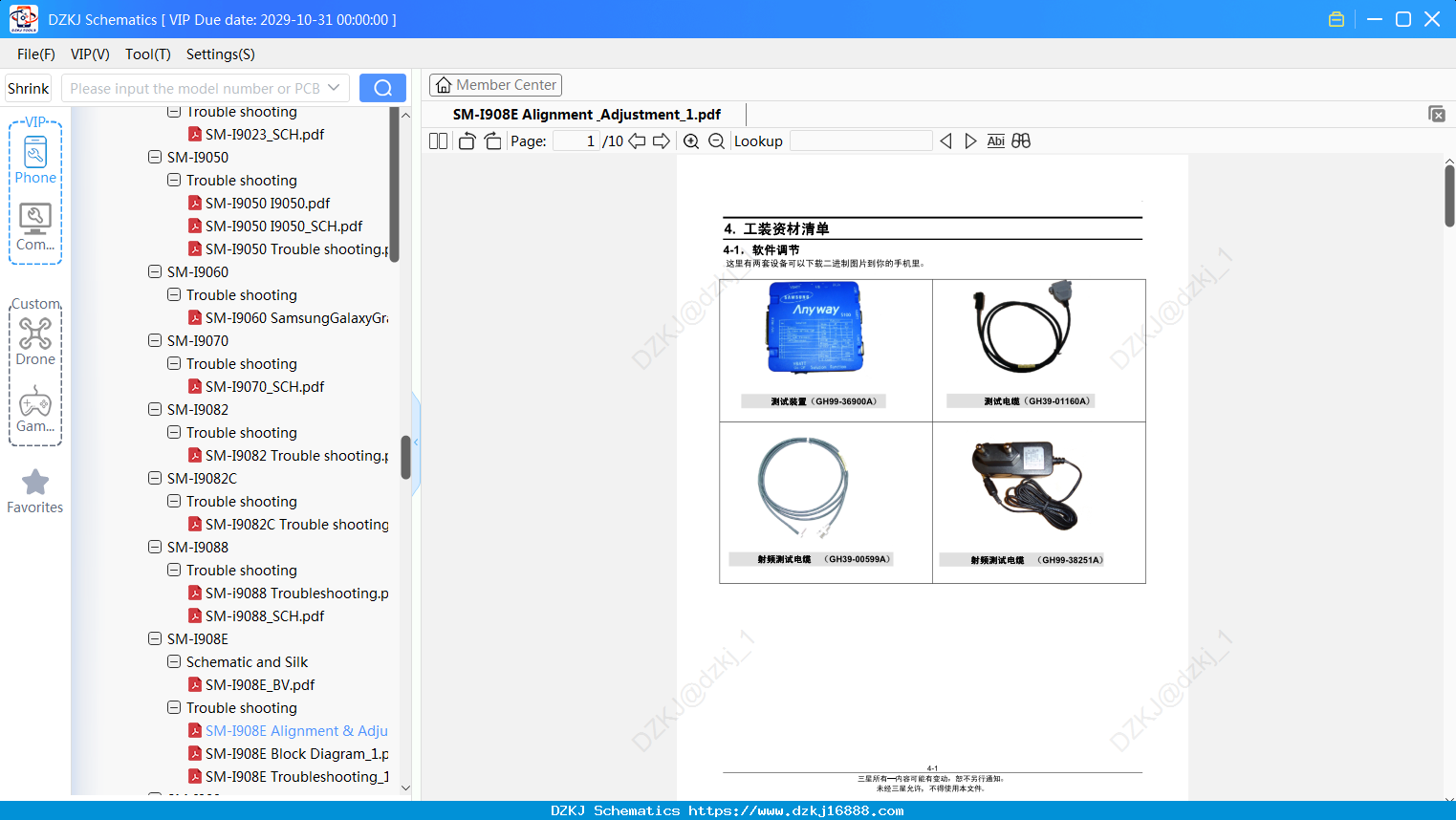Click the binoculars search icon
The height and width of the screenshot is (820, 1456).
tap(1021, 141)
